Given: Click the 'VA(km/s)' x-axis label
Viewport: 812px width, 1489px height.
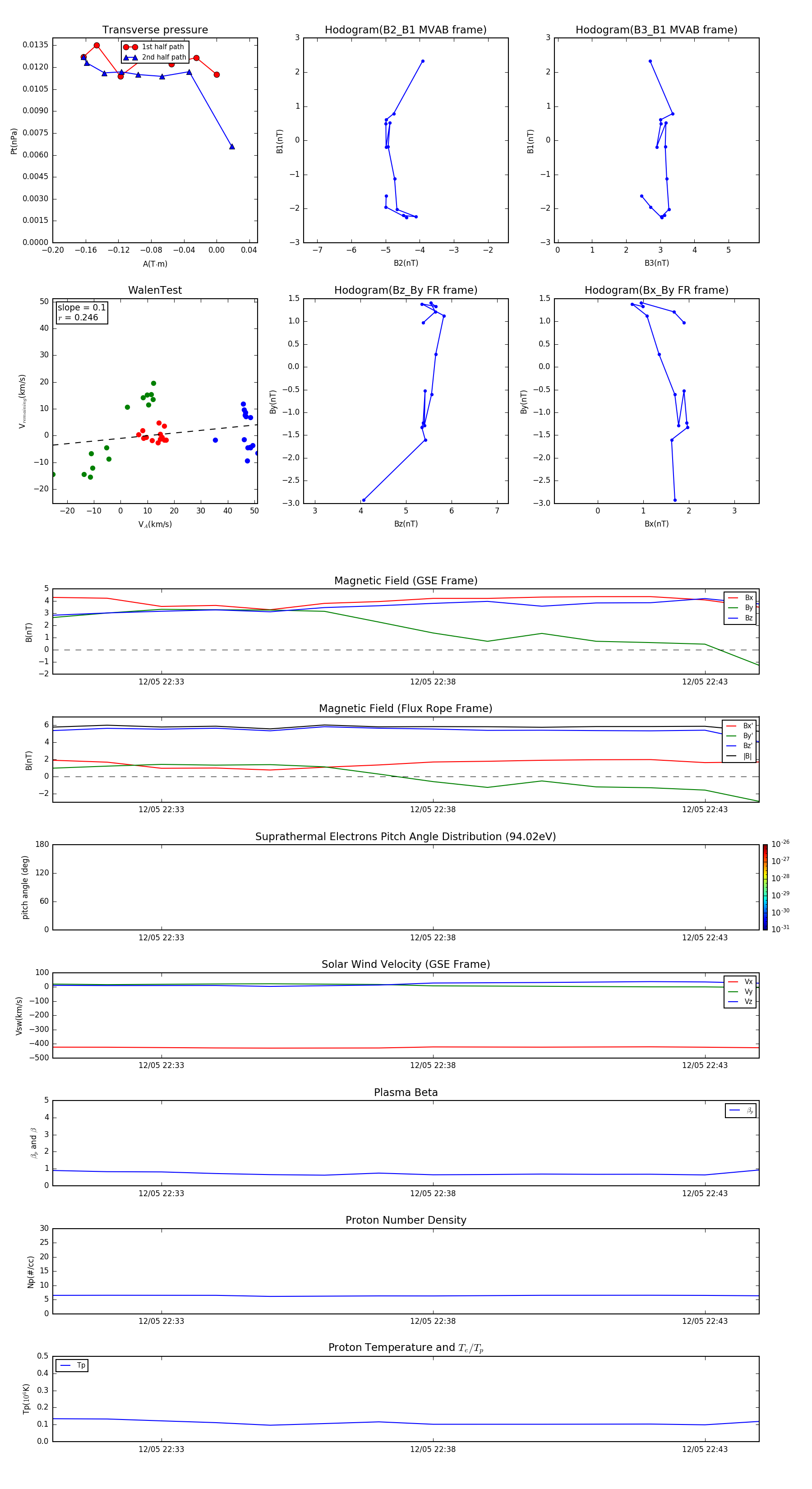Looking at the screenshot, I should [x=155, y=524].
